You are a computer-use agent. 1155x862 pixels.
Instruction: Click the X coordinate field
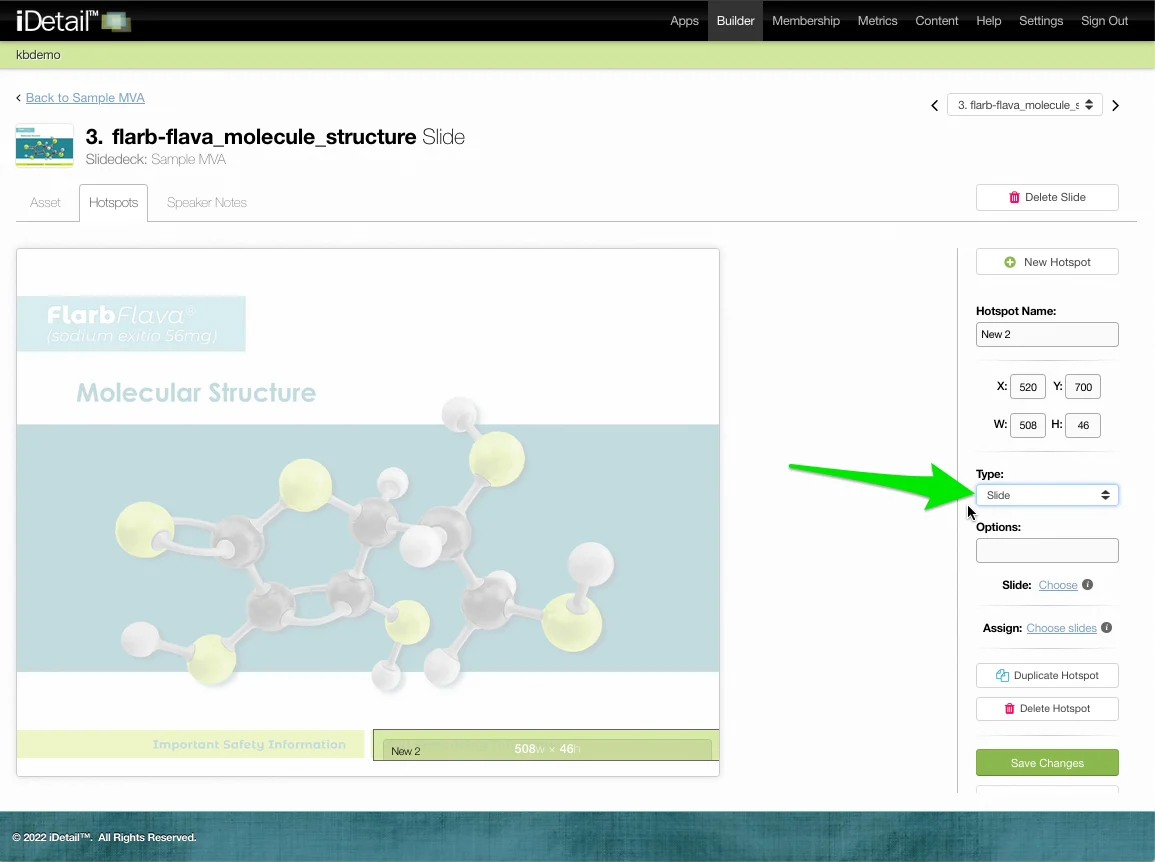1028,387
